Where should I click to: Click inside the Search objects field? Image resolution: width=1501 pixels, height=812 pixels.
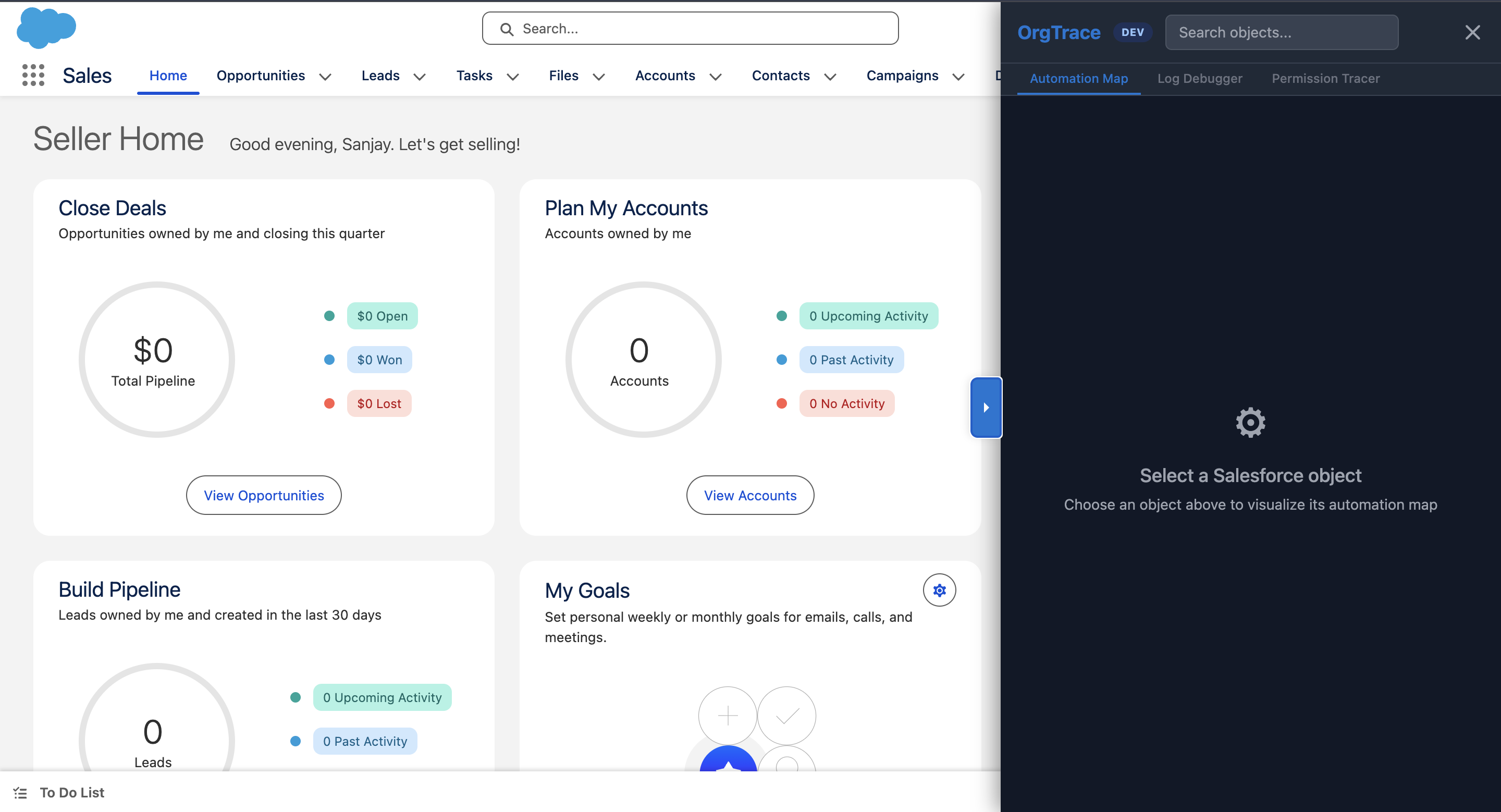(x=1282, y=32)
